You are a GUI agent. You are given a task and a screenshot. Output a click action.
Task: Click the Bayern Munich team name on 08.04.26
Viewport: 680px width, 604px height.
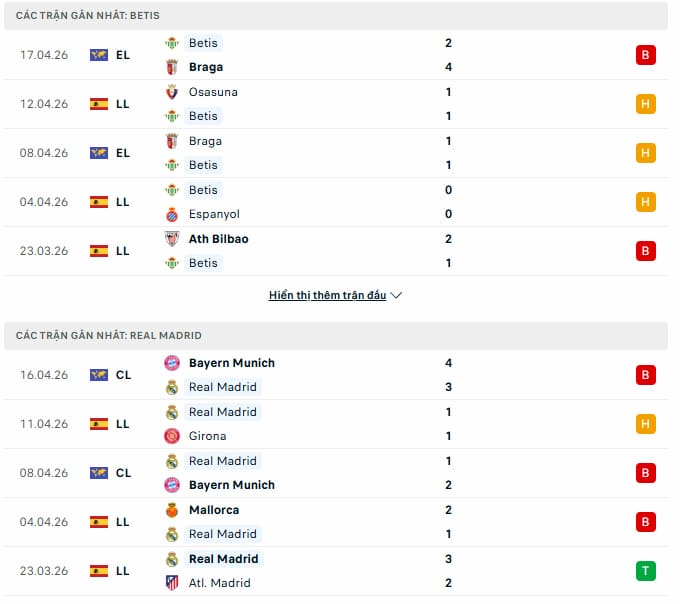point(231,485)
